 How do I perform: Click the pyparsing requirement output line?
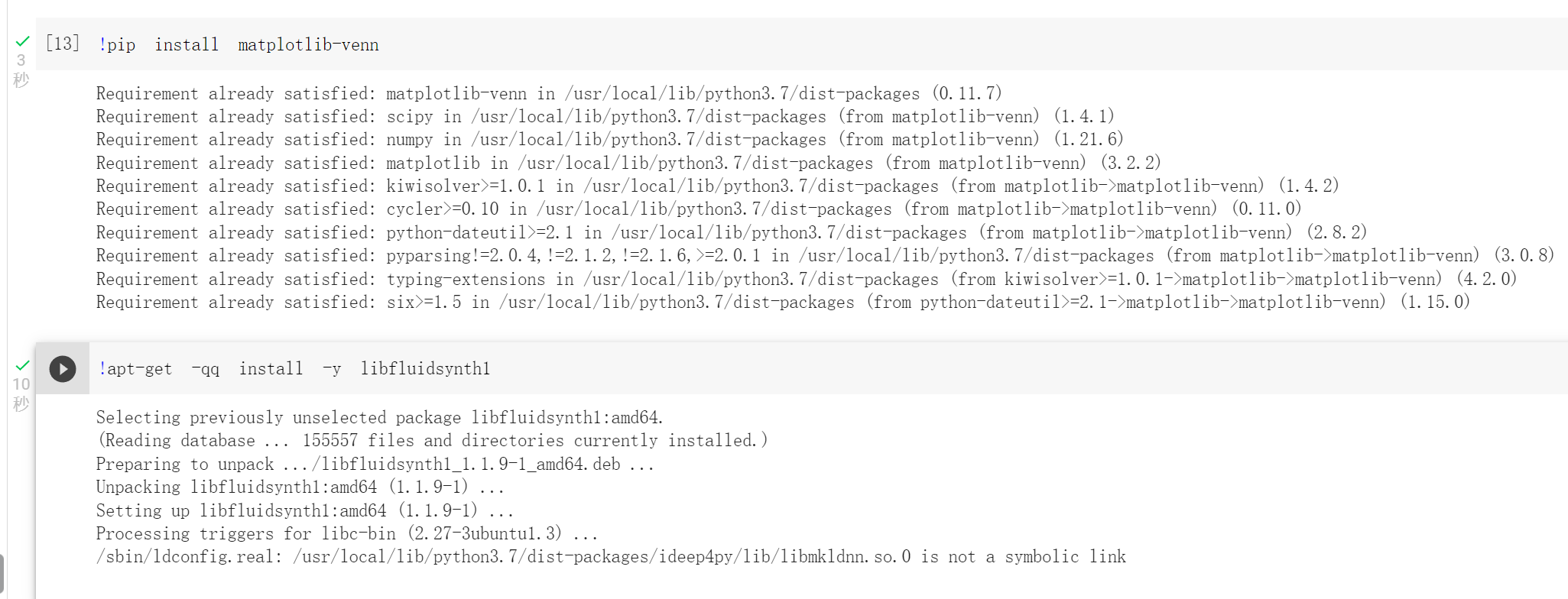[824, 255]
